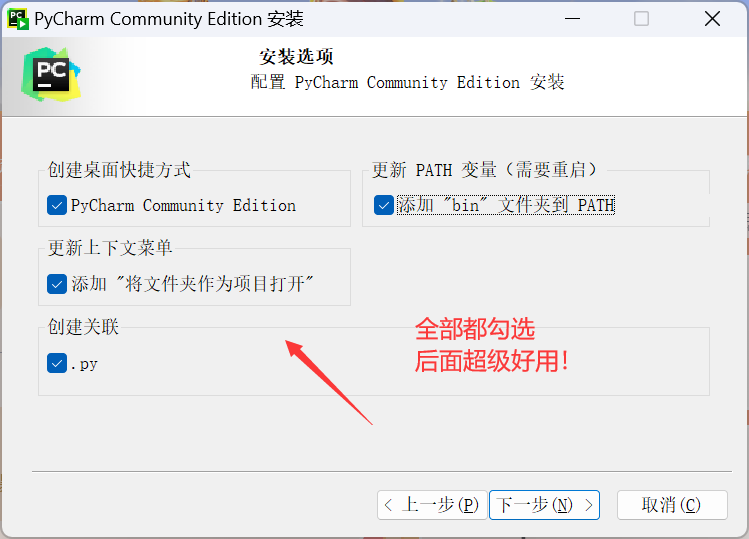Click the "创建桌面快捷方式" group label
This screenshot has width=749, height=539.
(x=119, y=170)
